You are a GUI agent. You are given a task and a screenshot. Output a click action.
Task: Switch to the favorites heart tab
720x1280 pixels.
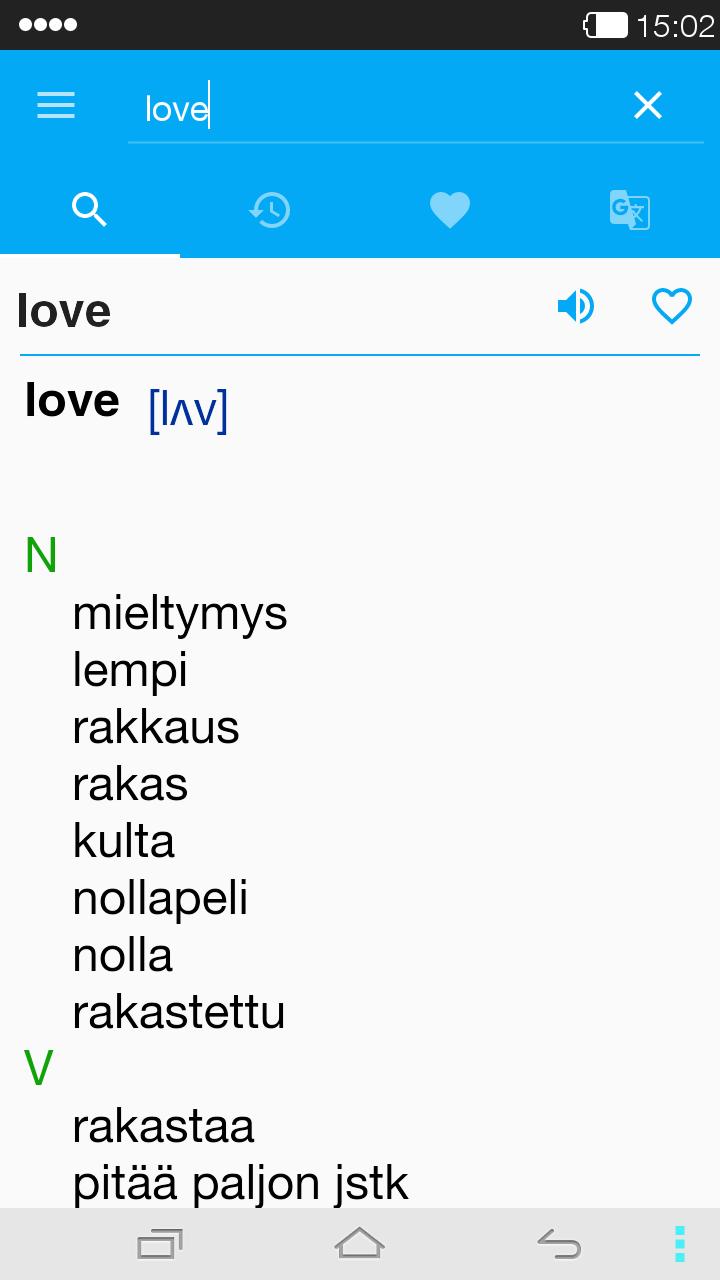point(450,210)
